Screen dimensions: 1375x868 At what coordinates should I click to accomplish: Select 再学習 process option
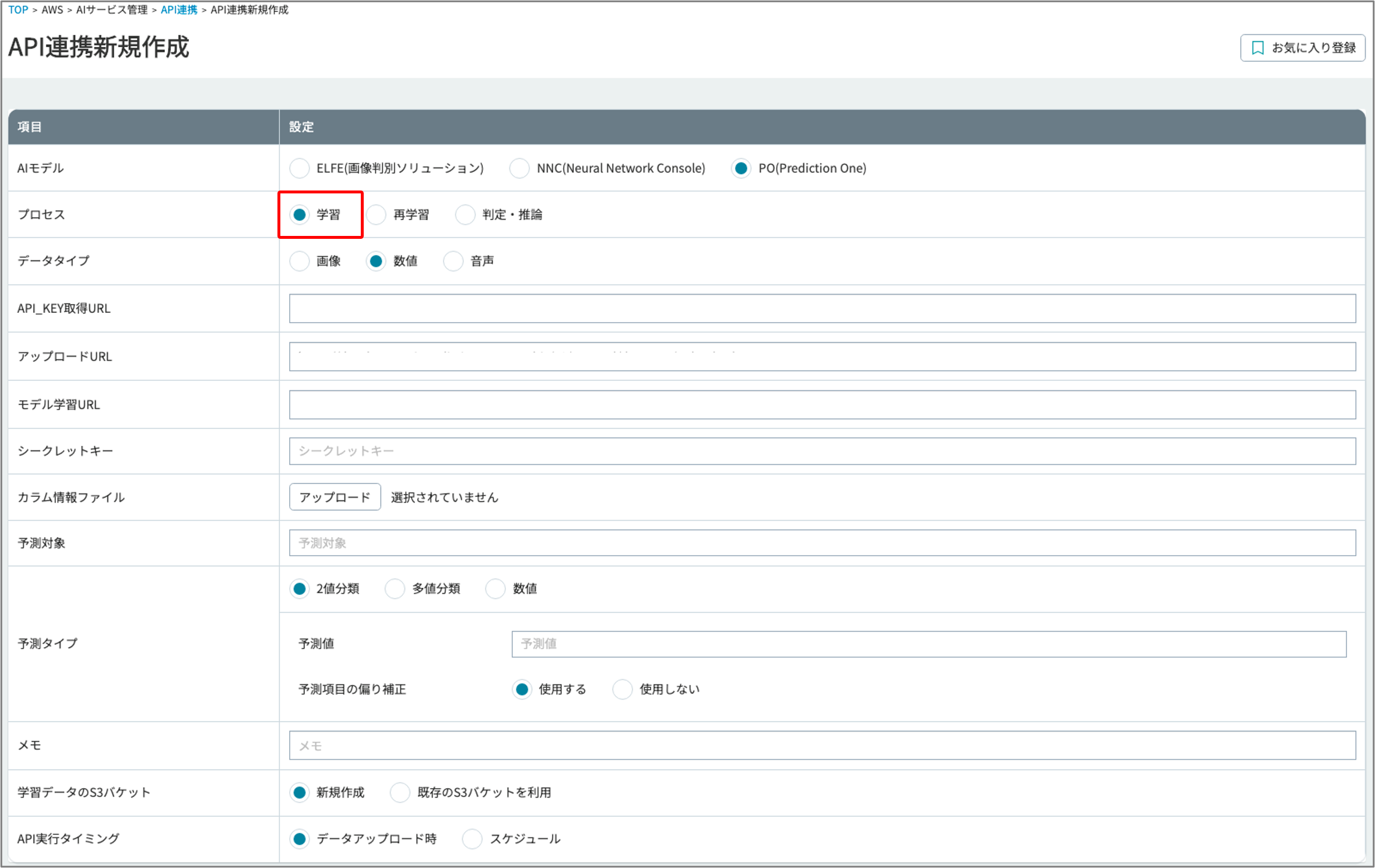[x=377, y=215]
